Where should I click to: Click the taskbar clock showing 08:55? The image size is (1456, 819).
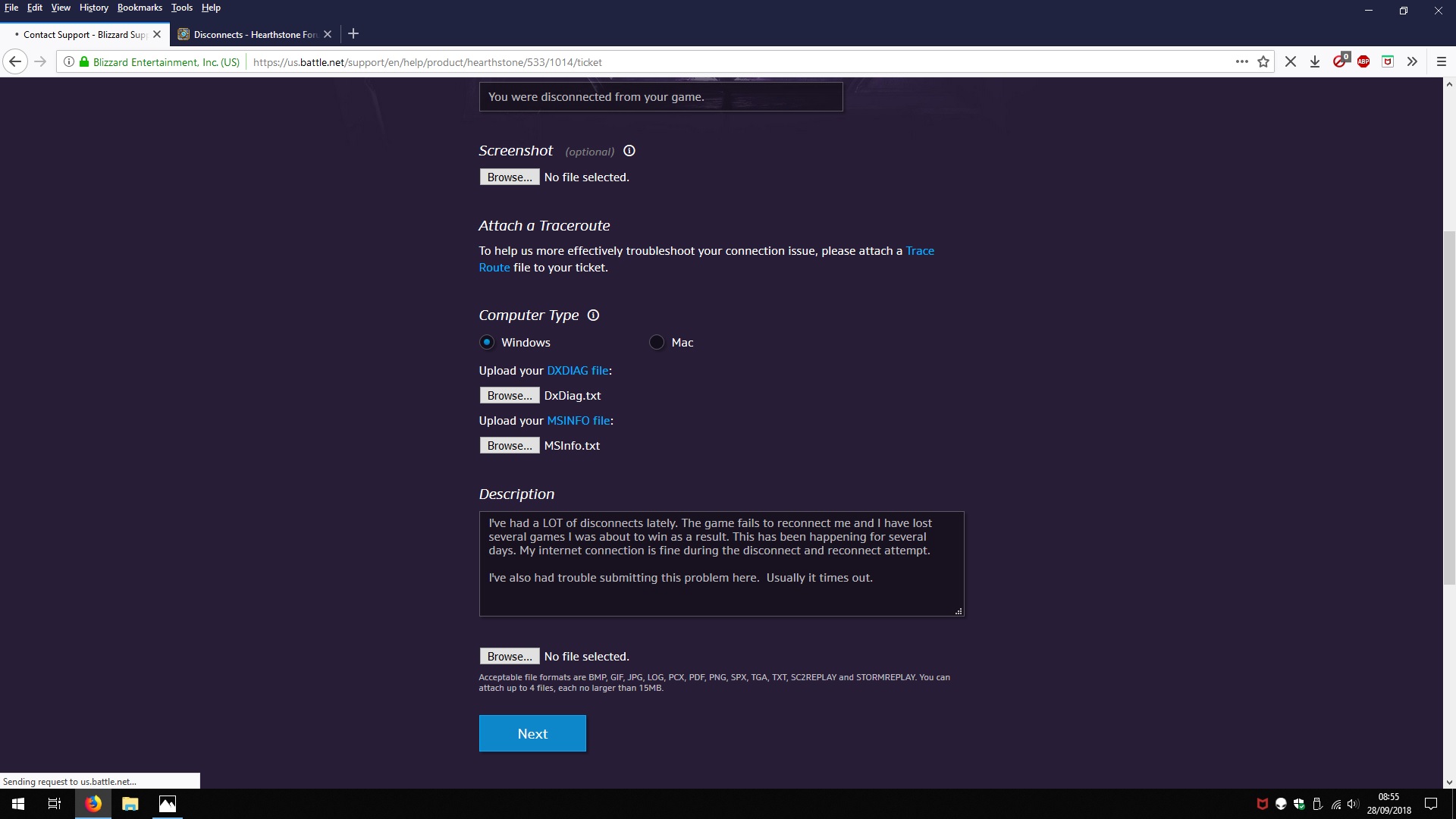pos(1389,804)
